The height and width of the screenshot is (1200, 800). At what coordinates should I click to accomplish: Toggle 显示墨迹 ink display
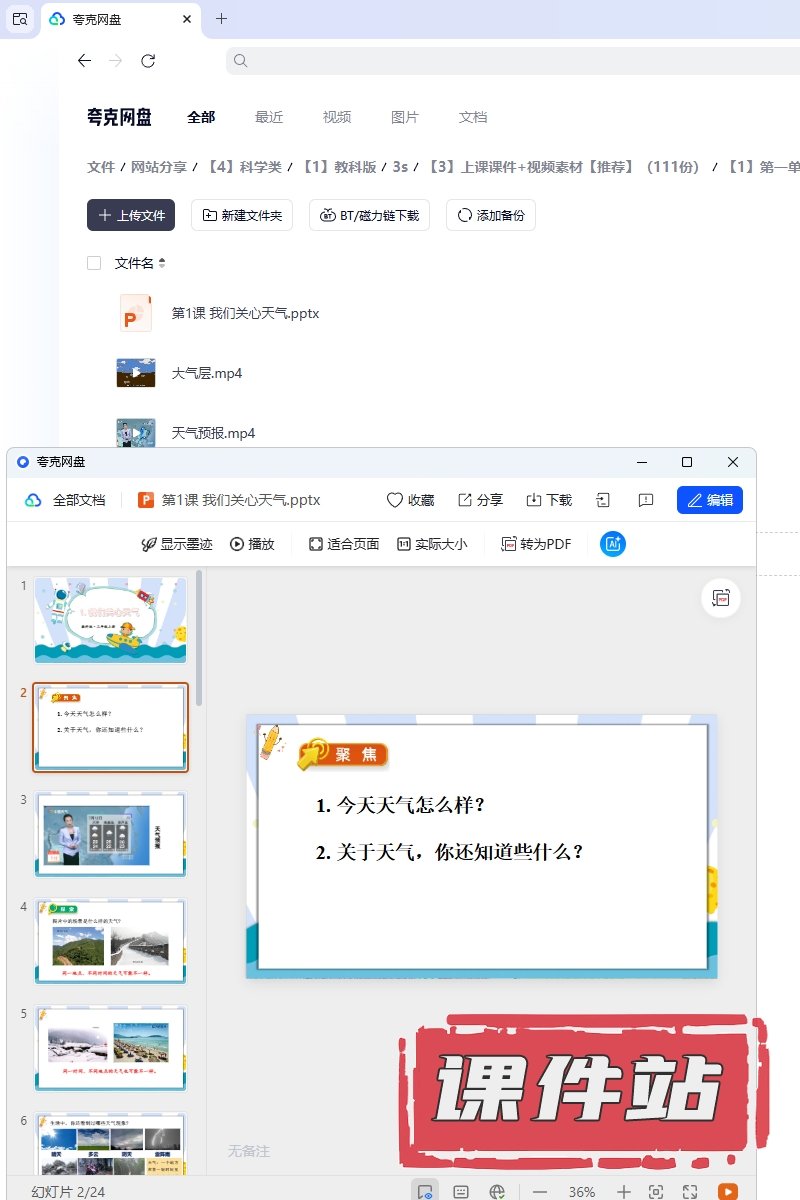coord(177,544)
